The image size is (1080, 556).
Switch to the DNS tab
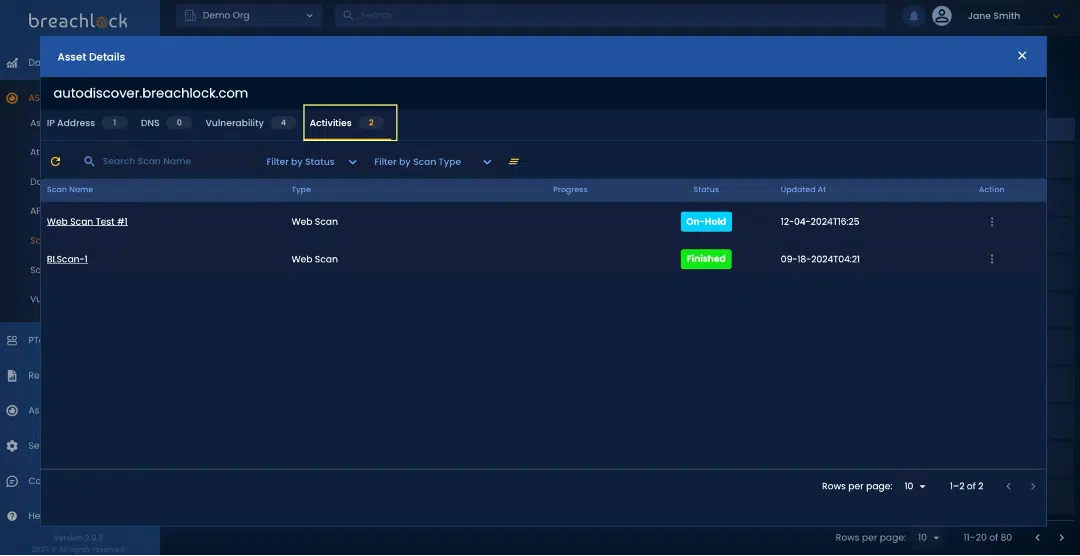click(165, 123)
